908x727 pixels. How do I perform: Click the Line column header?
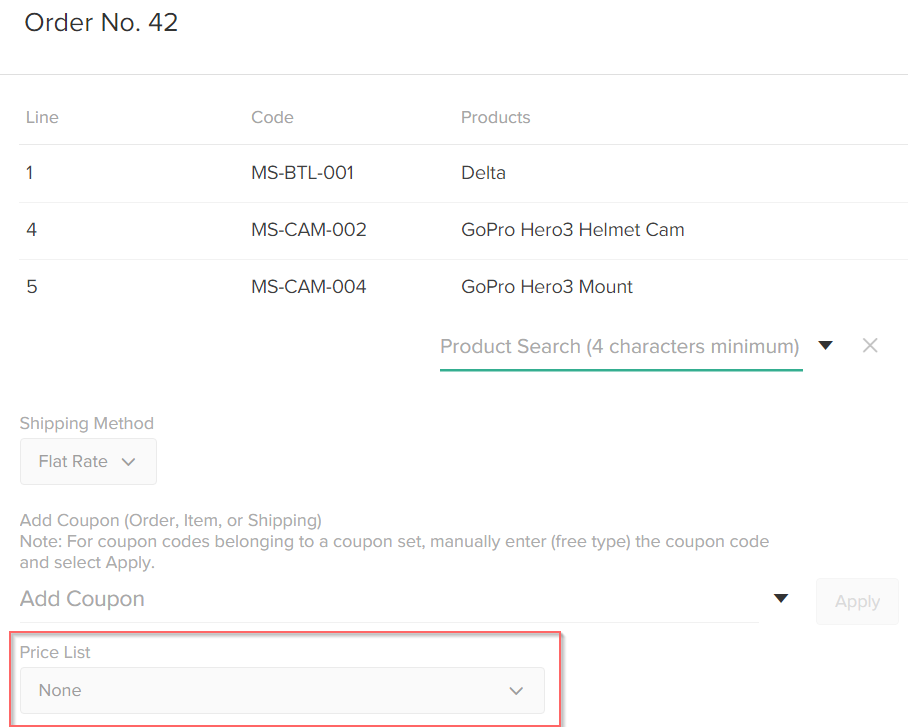[x=42, y=117]
